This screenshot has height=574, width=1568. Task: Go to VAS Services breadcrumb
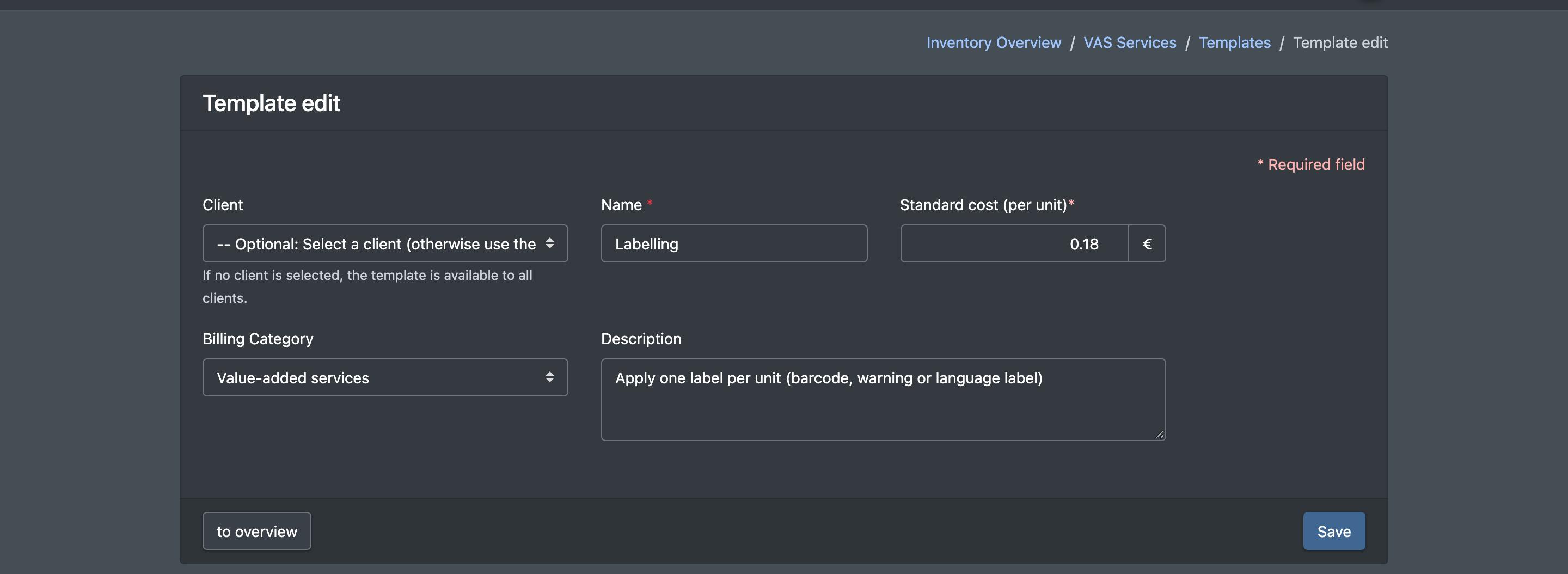(1130, 42)
